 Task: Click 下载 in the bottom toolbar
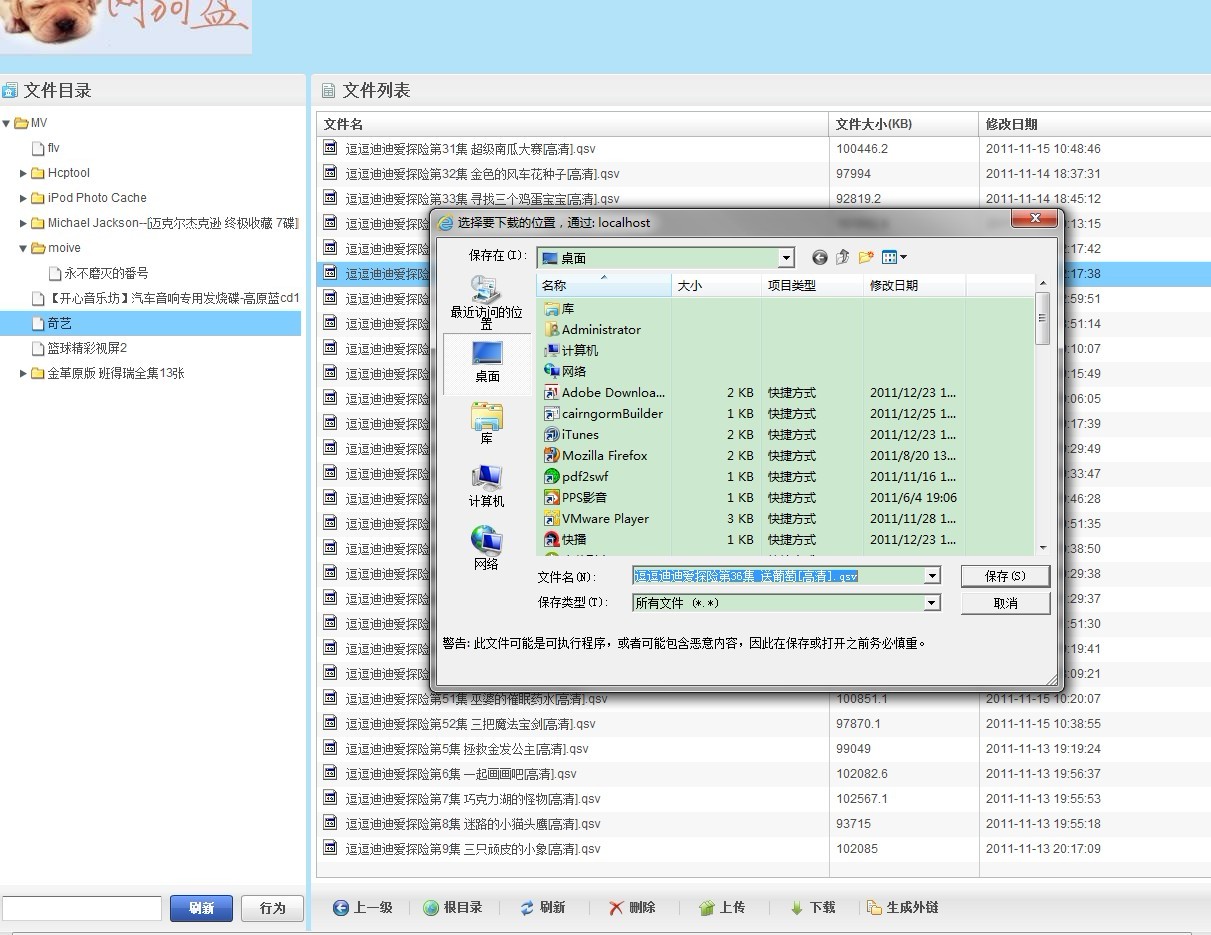coord(812,908)
